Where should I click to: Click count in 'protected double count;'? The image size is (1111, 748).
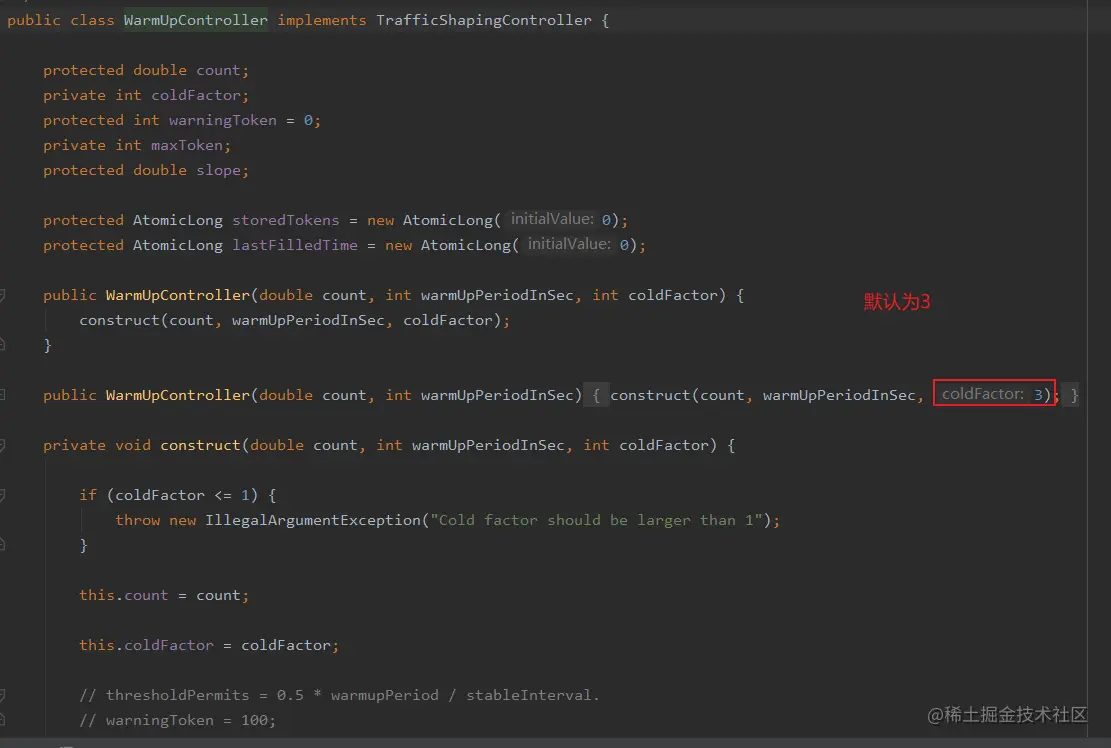point(219,70)
